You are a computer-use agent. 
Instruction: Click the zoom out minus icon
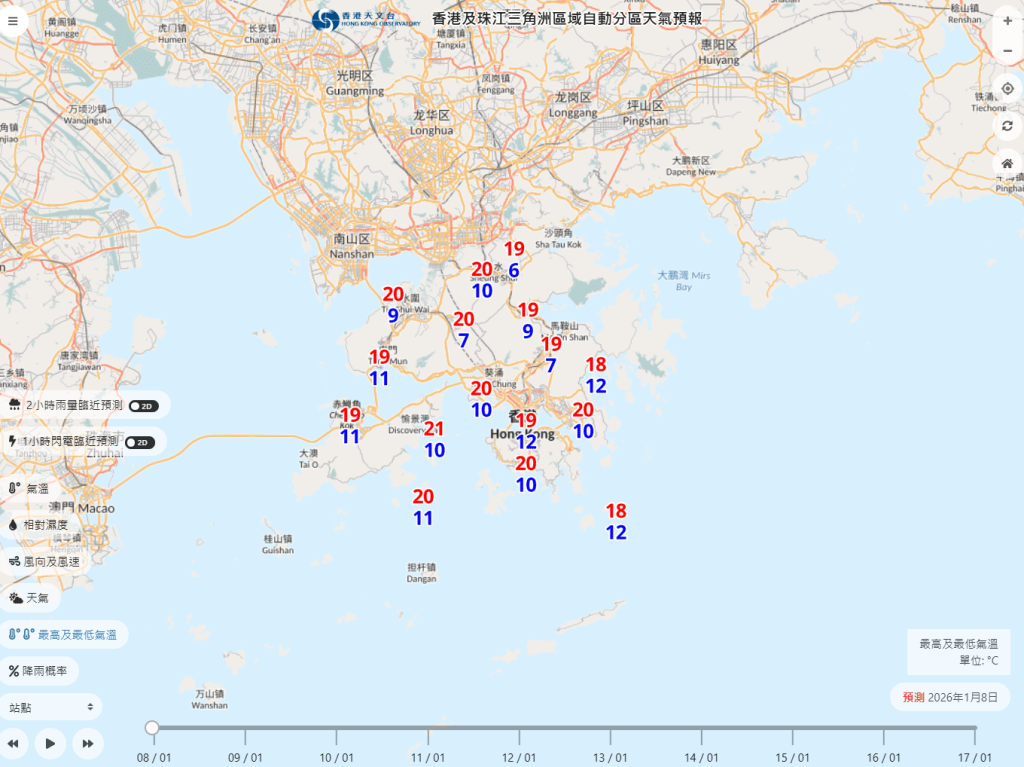[x=1008, y=50]
